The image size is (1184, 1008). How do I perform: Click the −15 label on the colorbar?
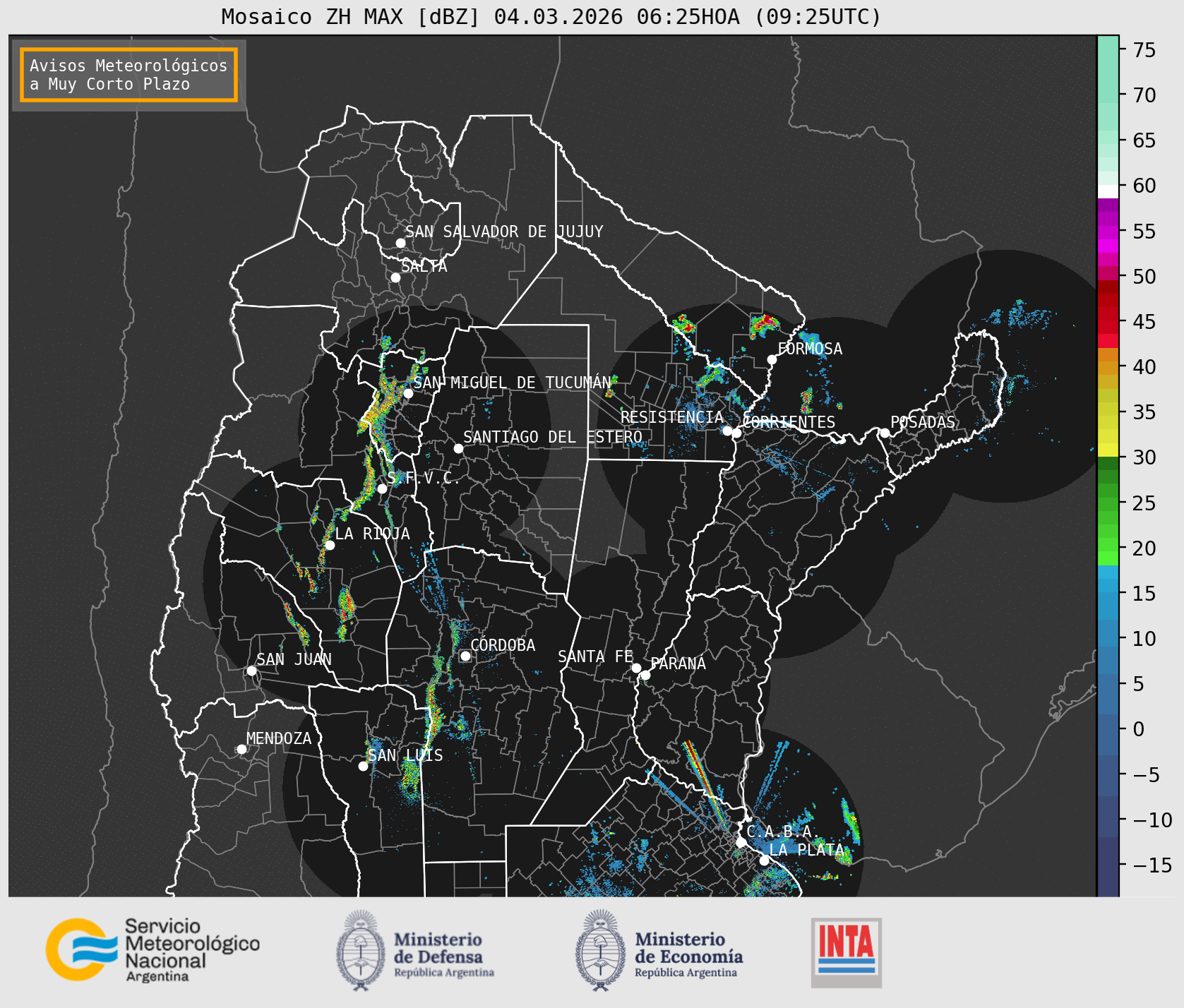(x=1152, y=865)
